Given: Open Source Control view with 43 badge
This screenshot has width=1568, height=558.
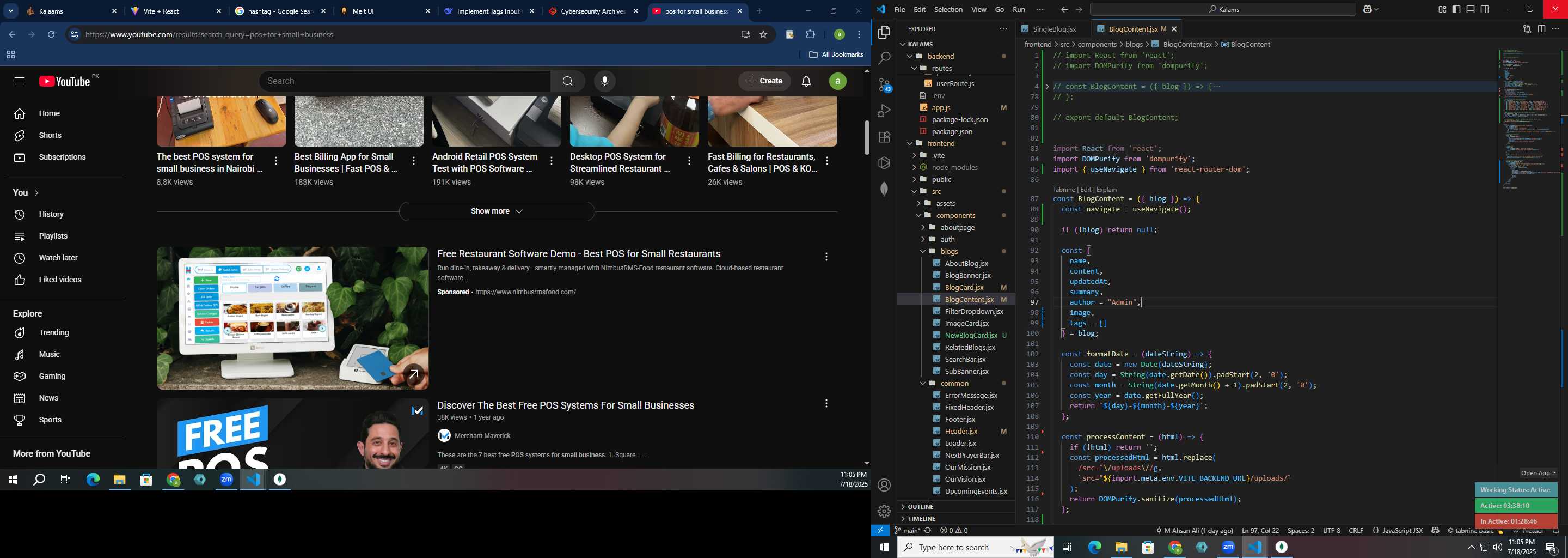Looking at the screenshot, I should [x=884, y=84].
